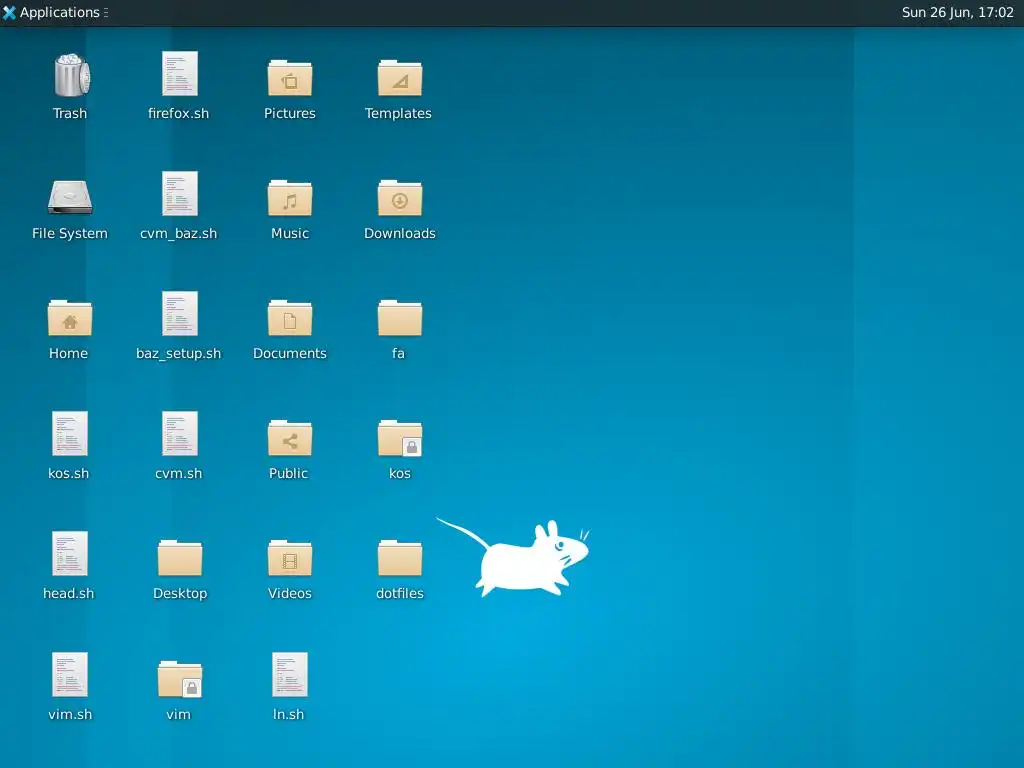Select the head.sh script file
This screenshot has height=768, width=1024.
click(x=70, y=554)
